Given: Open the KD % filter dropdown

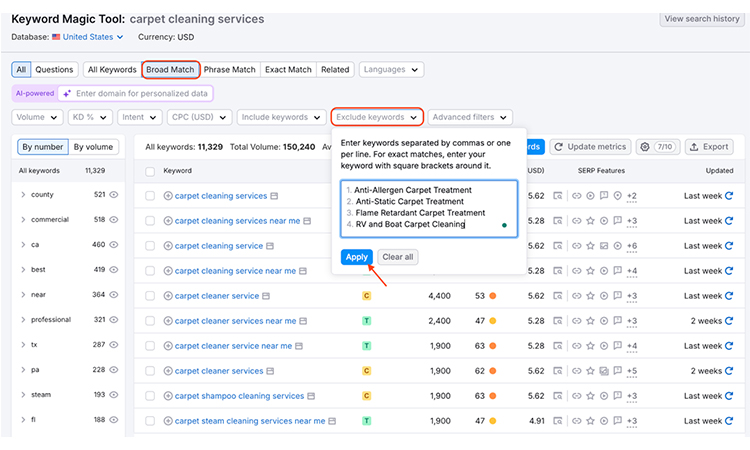Looking at the screenshot, I should [x=90, y=117].
